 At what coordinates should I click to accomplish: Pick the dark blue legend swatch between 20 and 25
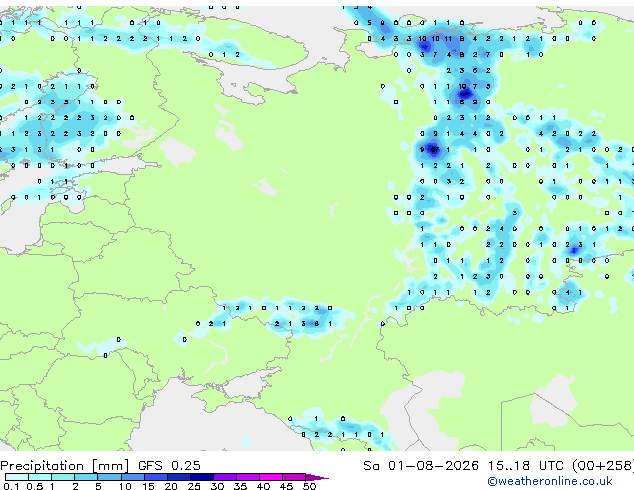coord(179,477)
